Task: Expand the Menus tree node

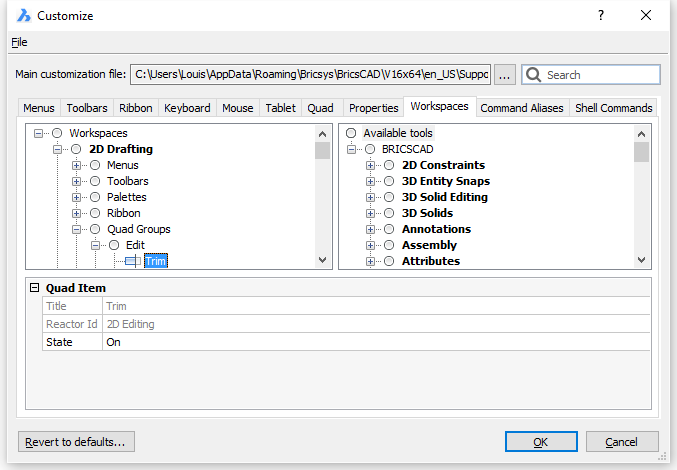Action: point(76,165)
